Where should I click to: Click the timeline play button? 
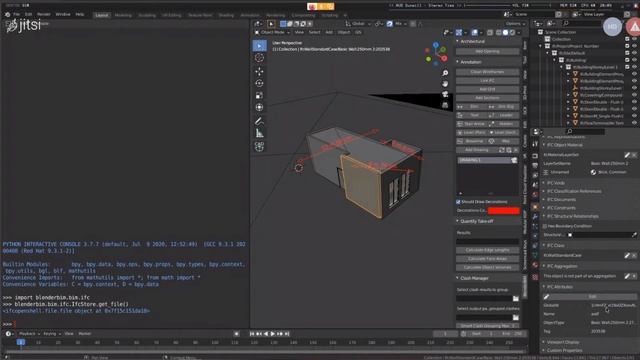click(273, 334)
